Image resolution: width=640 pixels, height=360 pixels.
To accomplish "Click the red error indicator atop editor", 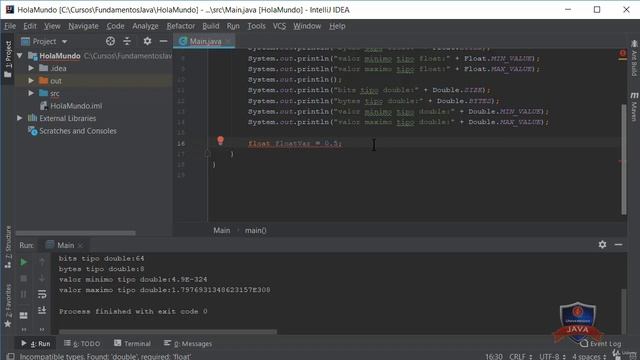I will point(622,54).
